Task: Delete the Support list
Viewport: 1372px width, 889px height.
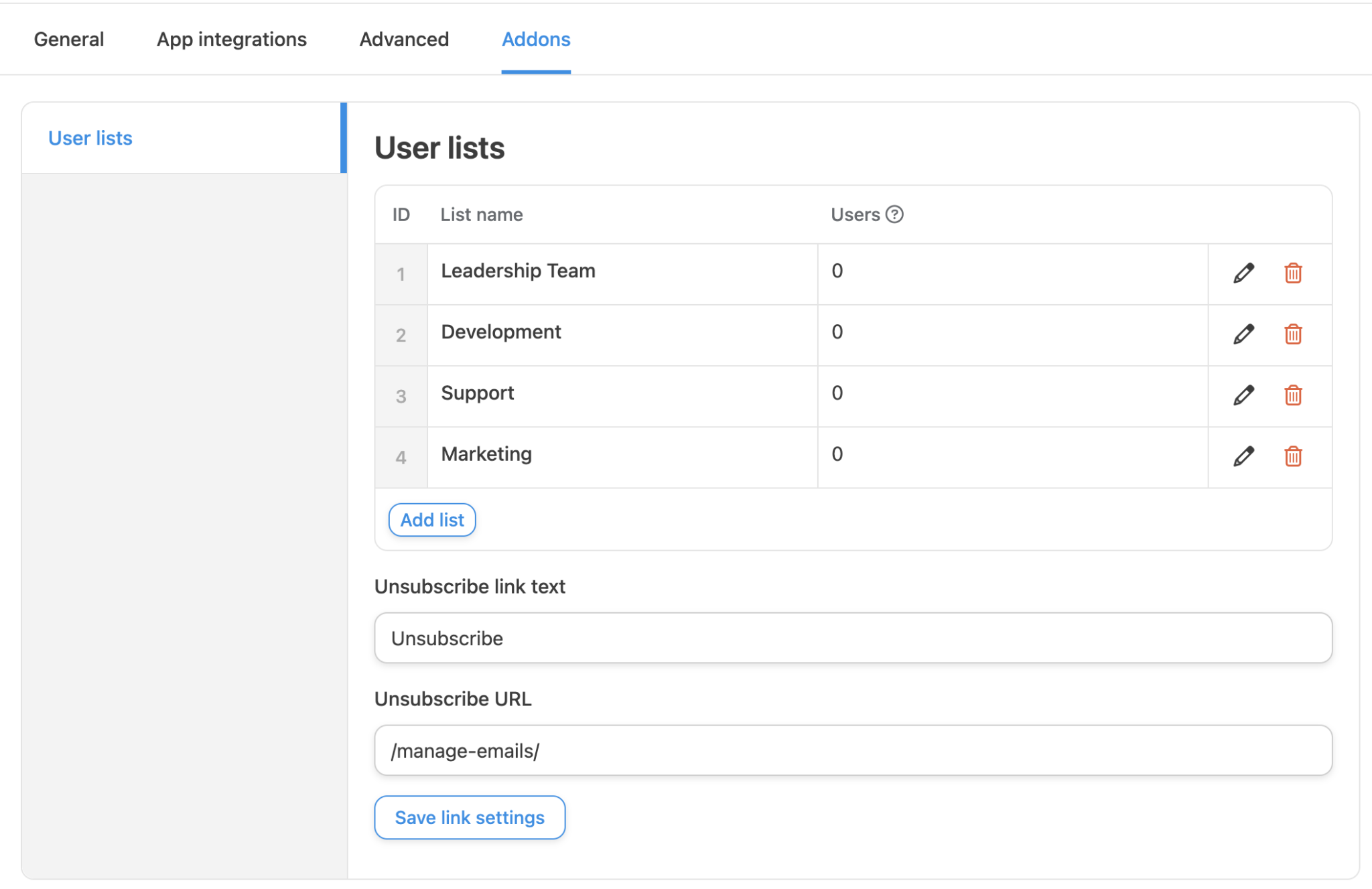Action: (x=1293, y=395)
